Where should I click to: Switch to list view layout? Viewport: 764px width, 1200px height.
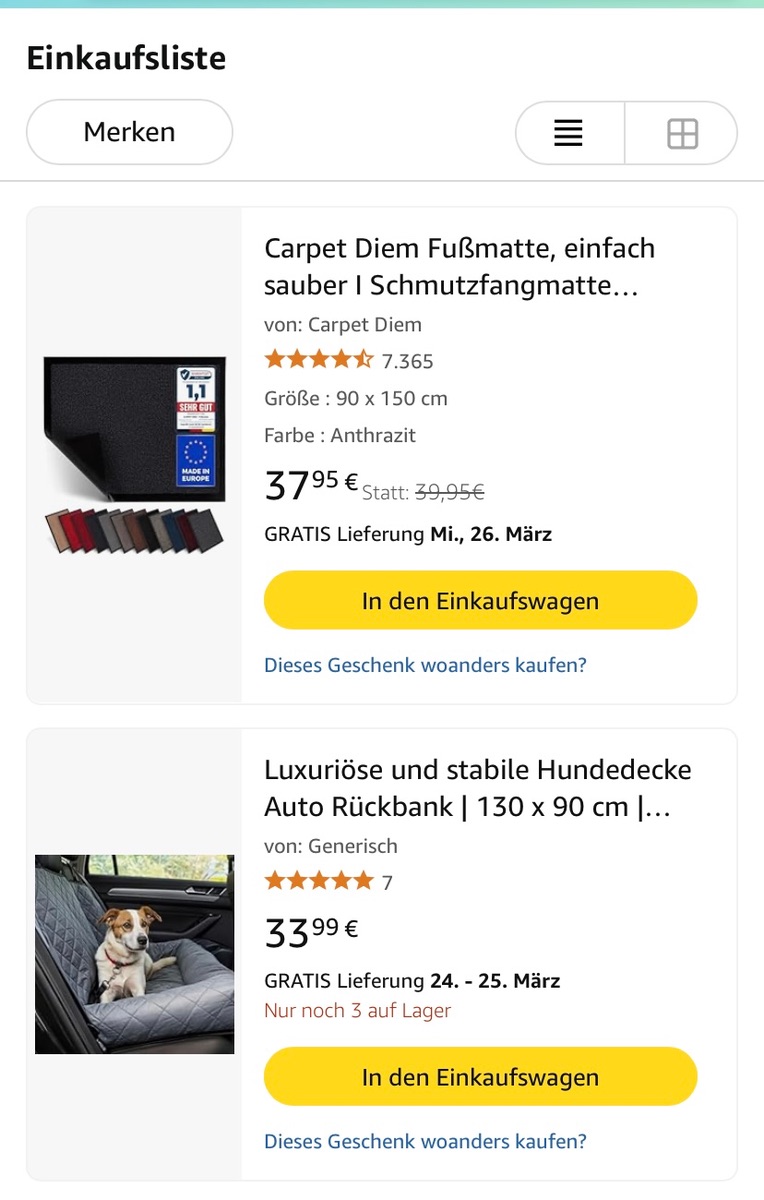[569, 133]
